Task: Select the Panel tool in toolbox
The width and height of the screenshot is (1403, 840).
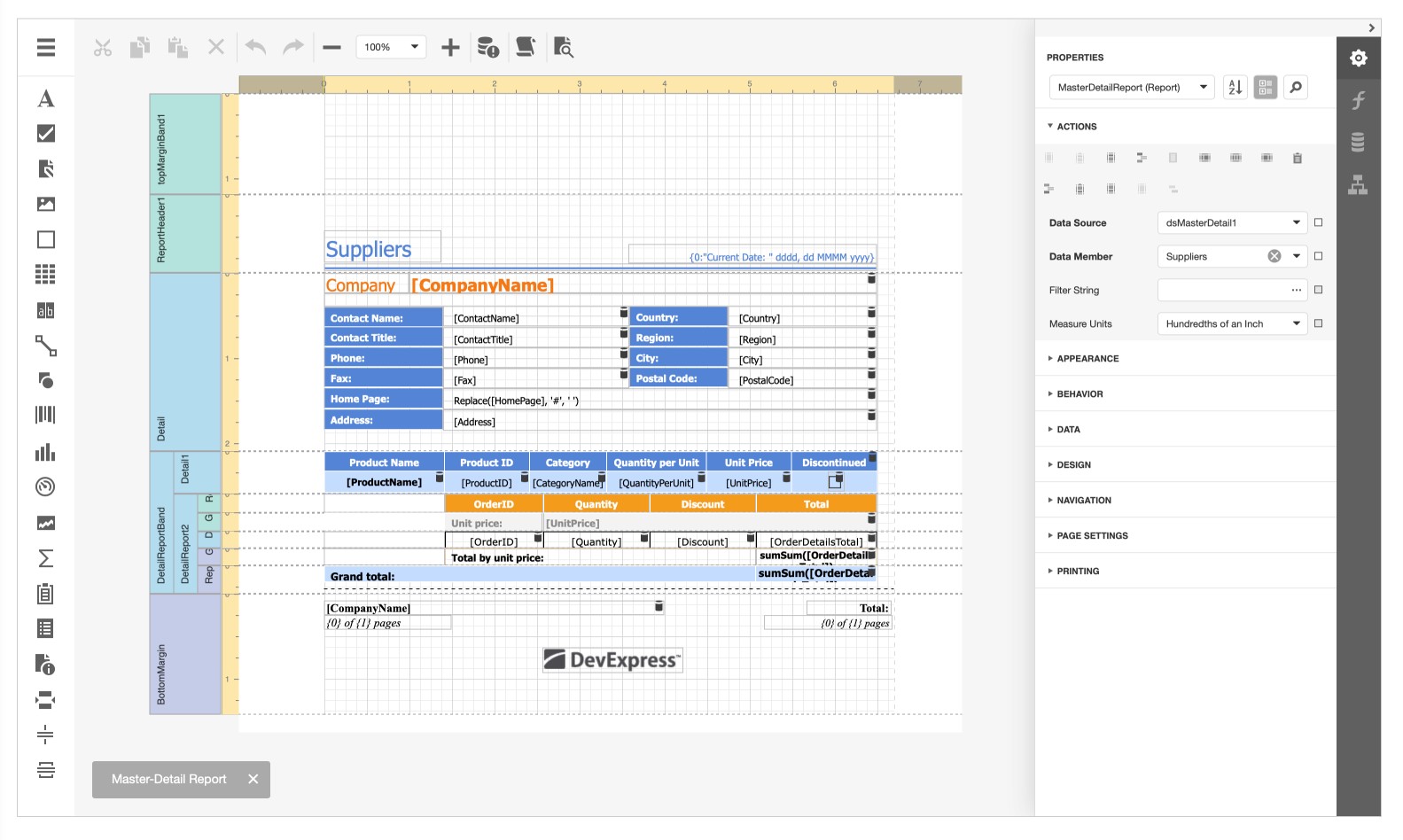Action: tap(46, 240)
